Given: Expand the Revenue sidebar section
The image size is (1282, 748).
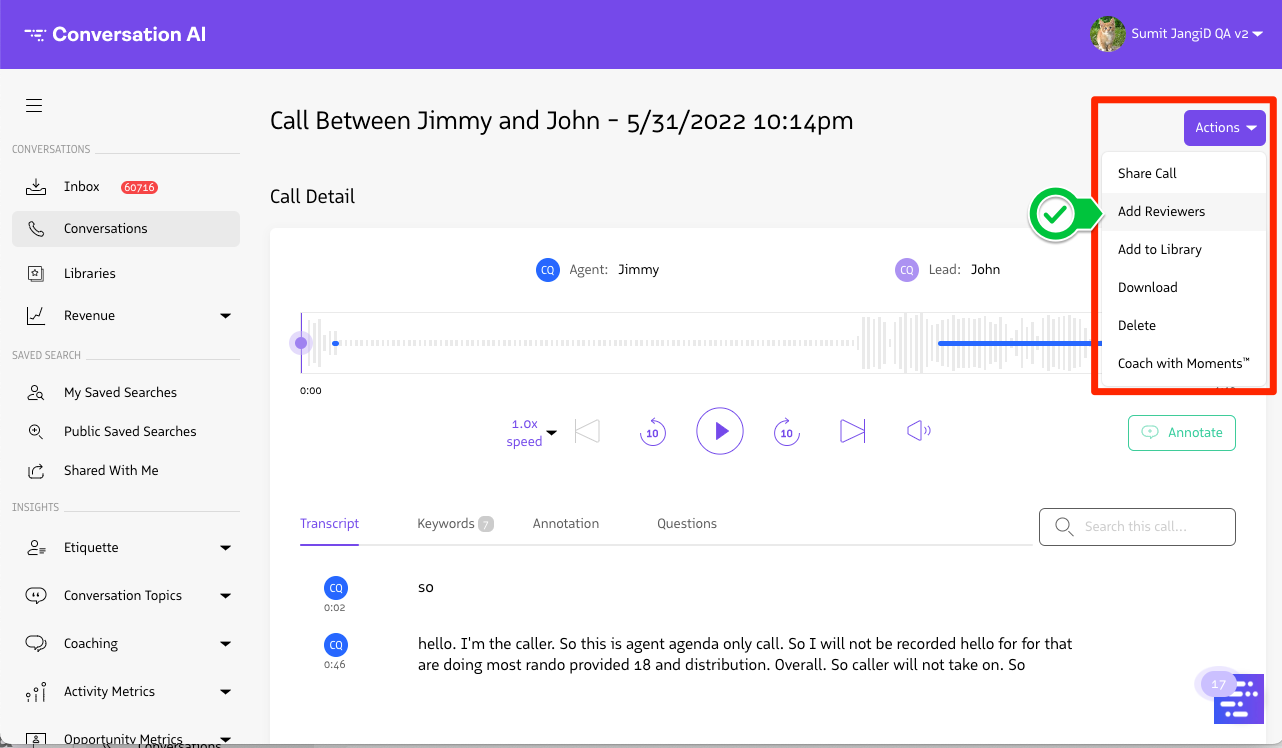Looking at the screenshot, I should click(x=225, y=316).
